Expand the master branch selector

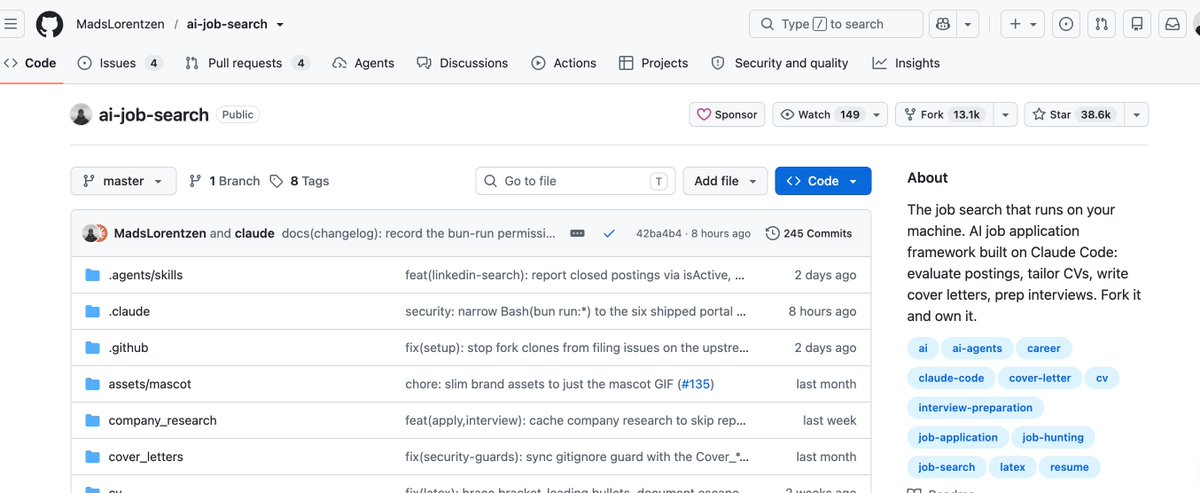(x=123, y=181)
